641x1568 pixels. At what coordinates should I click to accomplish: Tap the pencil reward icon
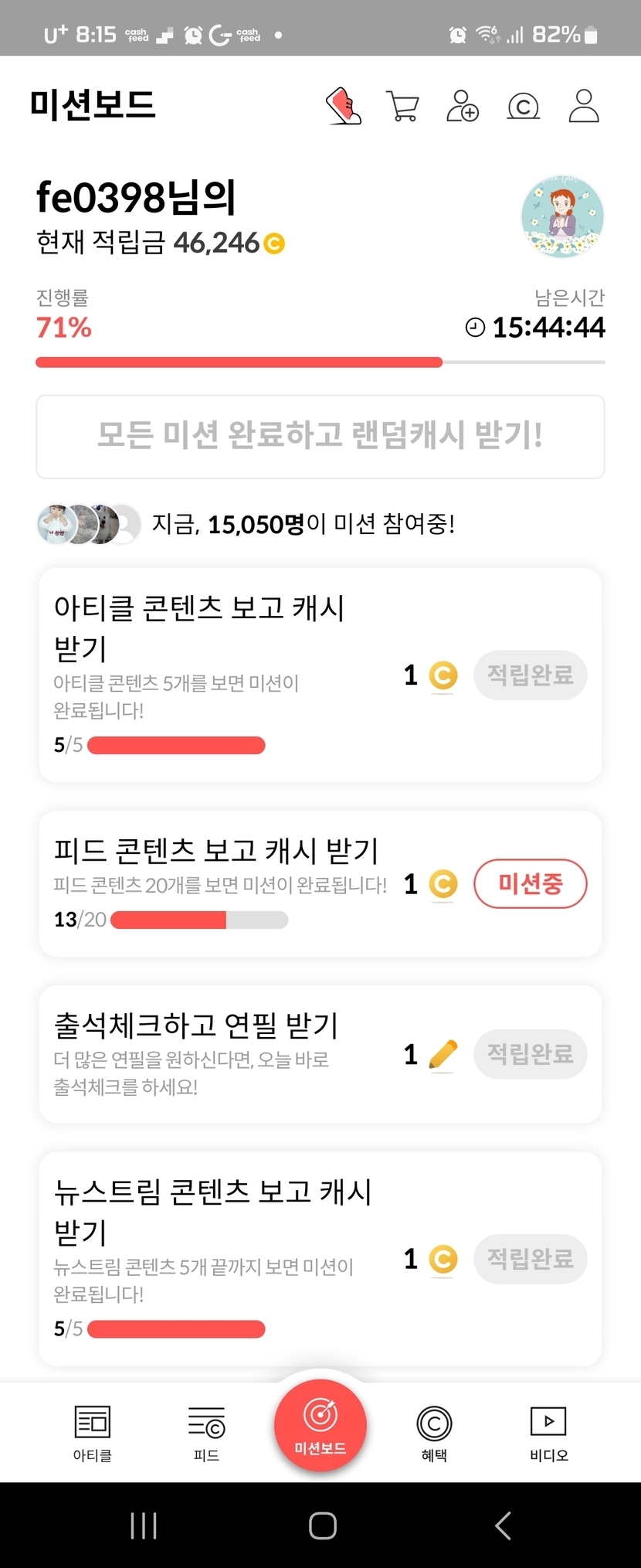[443, 1055]
